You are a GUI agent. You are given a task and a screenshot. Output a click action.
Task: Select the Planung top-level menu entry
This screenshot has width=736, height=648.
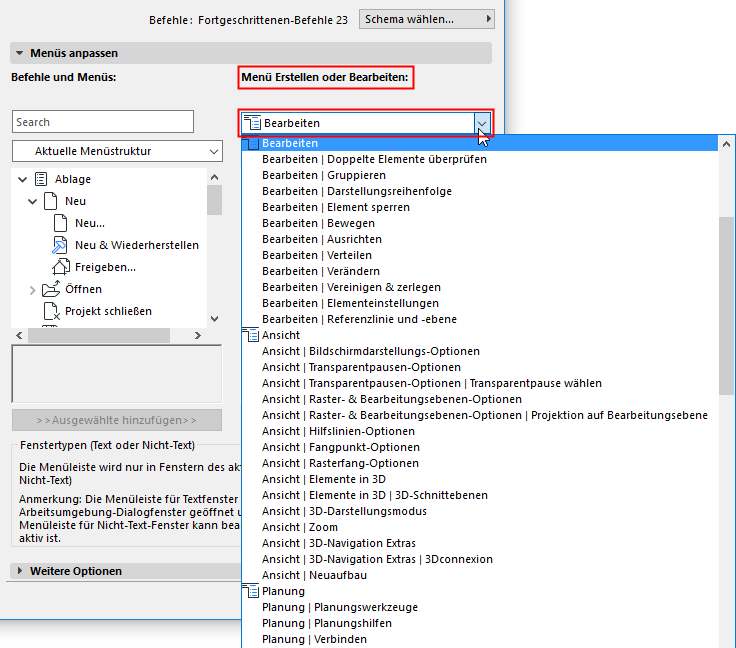283,591
